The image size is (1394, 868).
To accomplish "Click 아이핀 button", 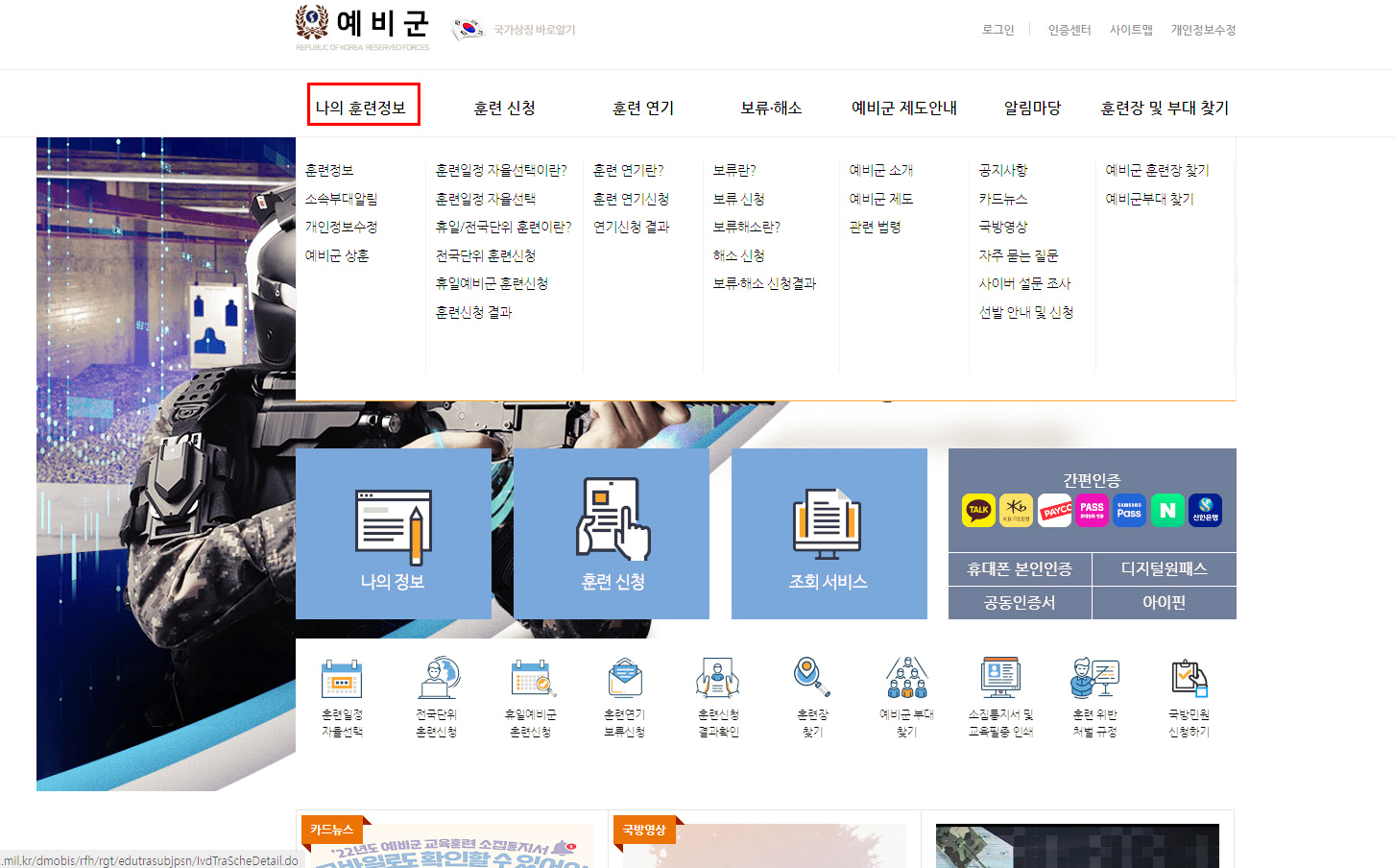I will coord(1165,603).
